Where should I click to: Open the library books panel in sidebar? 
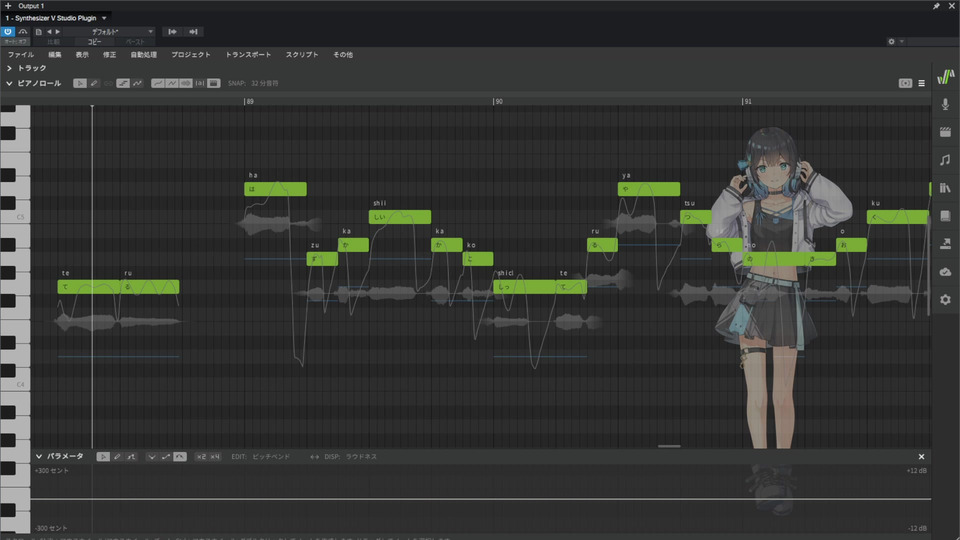coord(945,188)
